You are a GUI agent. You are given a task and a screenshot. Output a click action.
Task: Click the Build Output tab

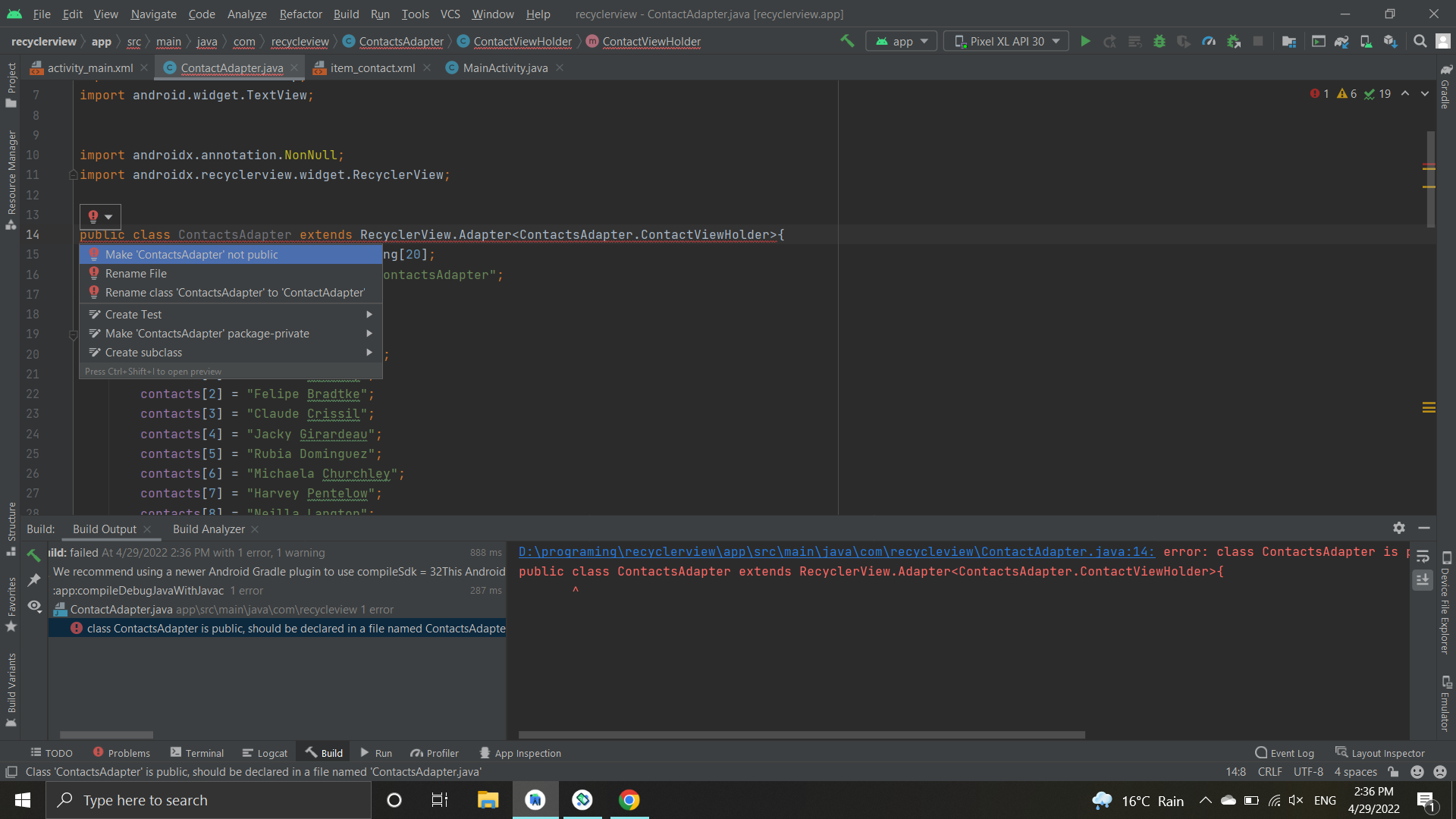(105, 529)
